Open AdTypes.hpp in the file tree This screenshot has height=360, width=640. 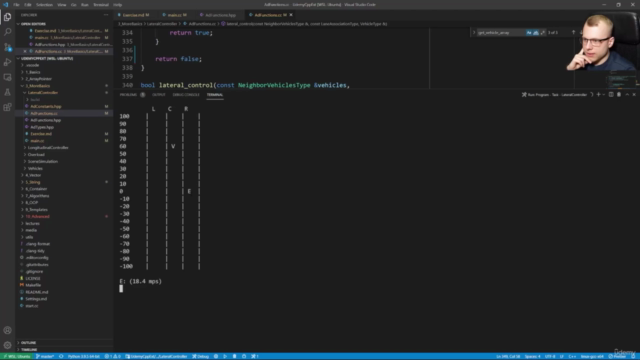coord(42,127)
